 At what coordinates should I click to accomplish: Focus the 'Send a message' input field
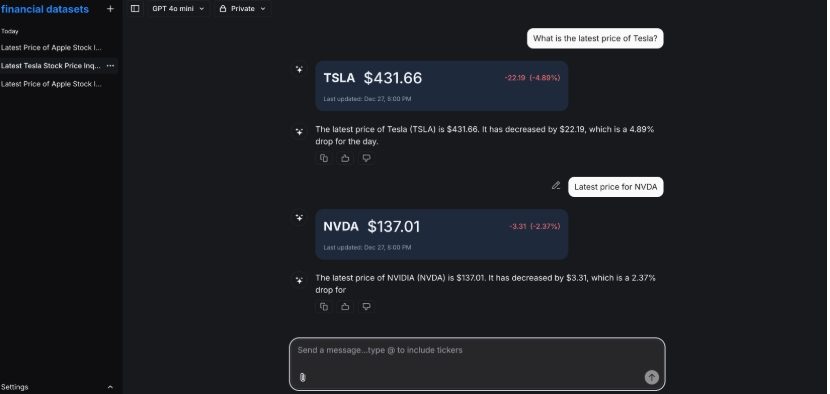476,356
